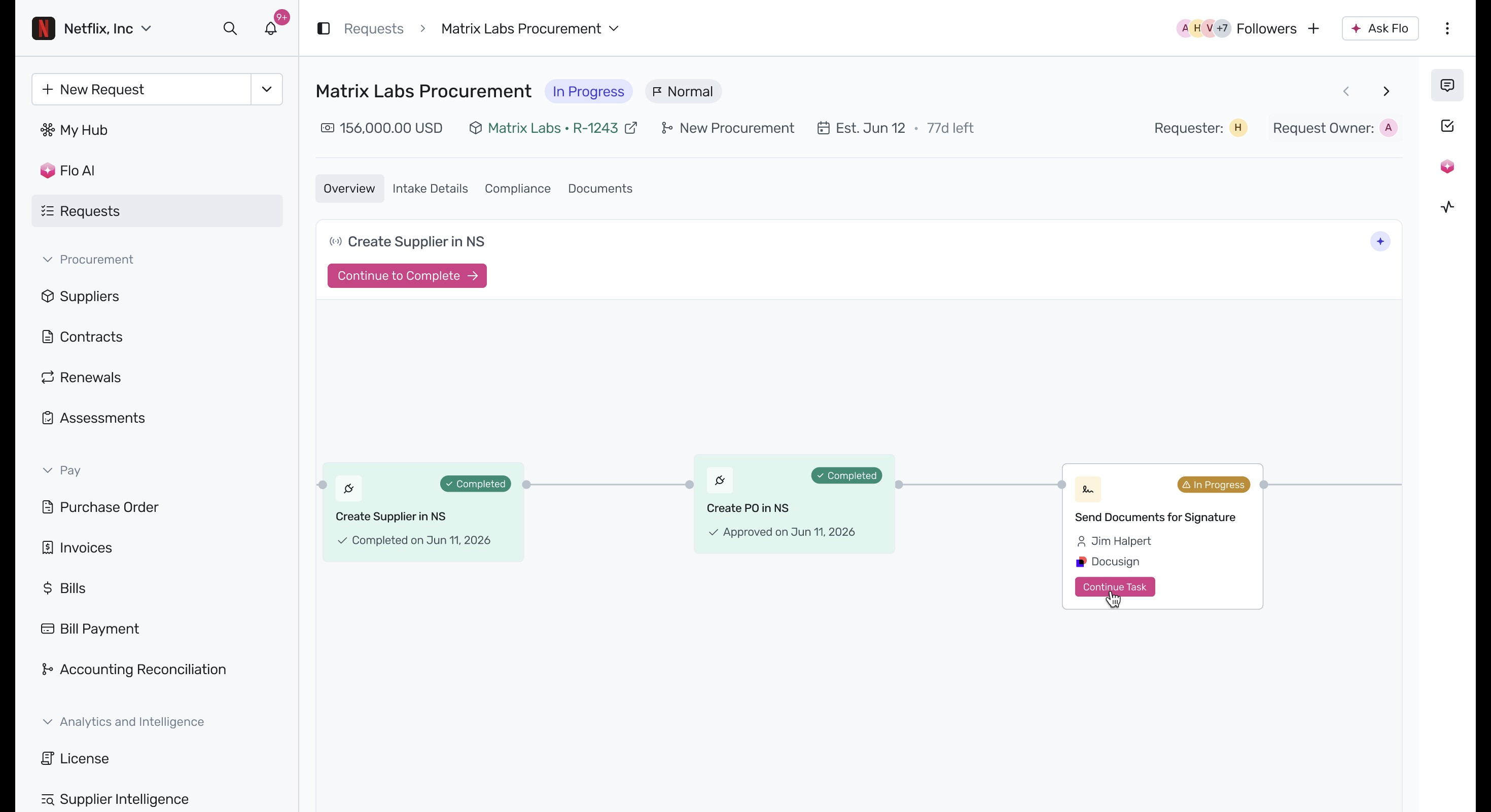Screen dimensions: 1491x812
Task: Open Invoices page
Action: tap(157, 548)
